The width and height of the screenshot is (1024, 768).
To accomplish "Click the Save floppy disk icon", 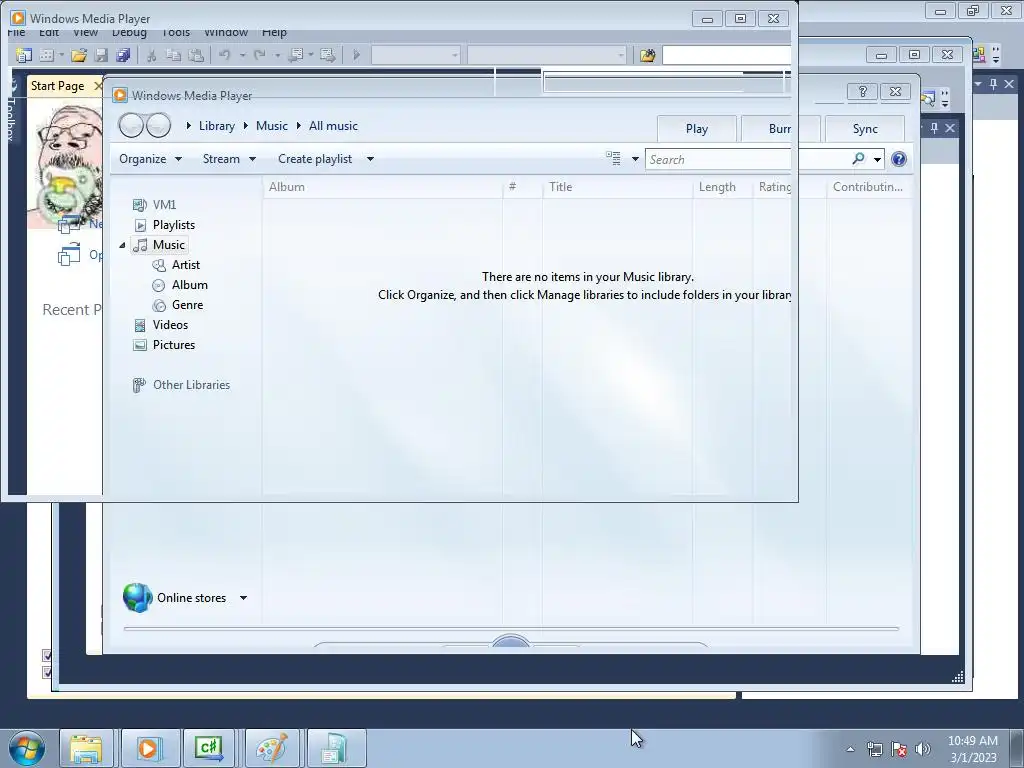I will click(x=101, y=56).
